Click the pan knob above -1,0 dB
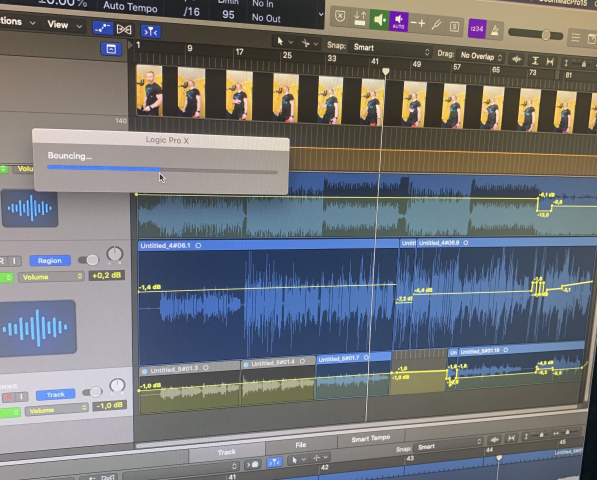597x480 pixels. pos(117,386)
